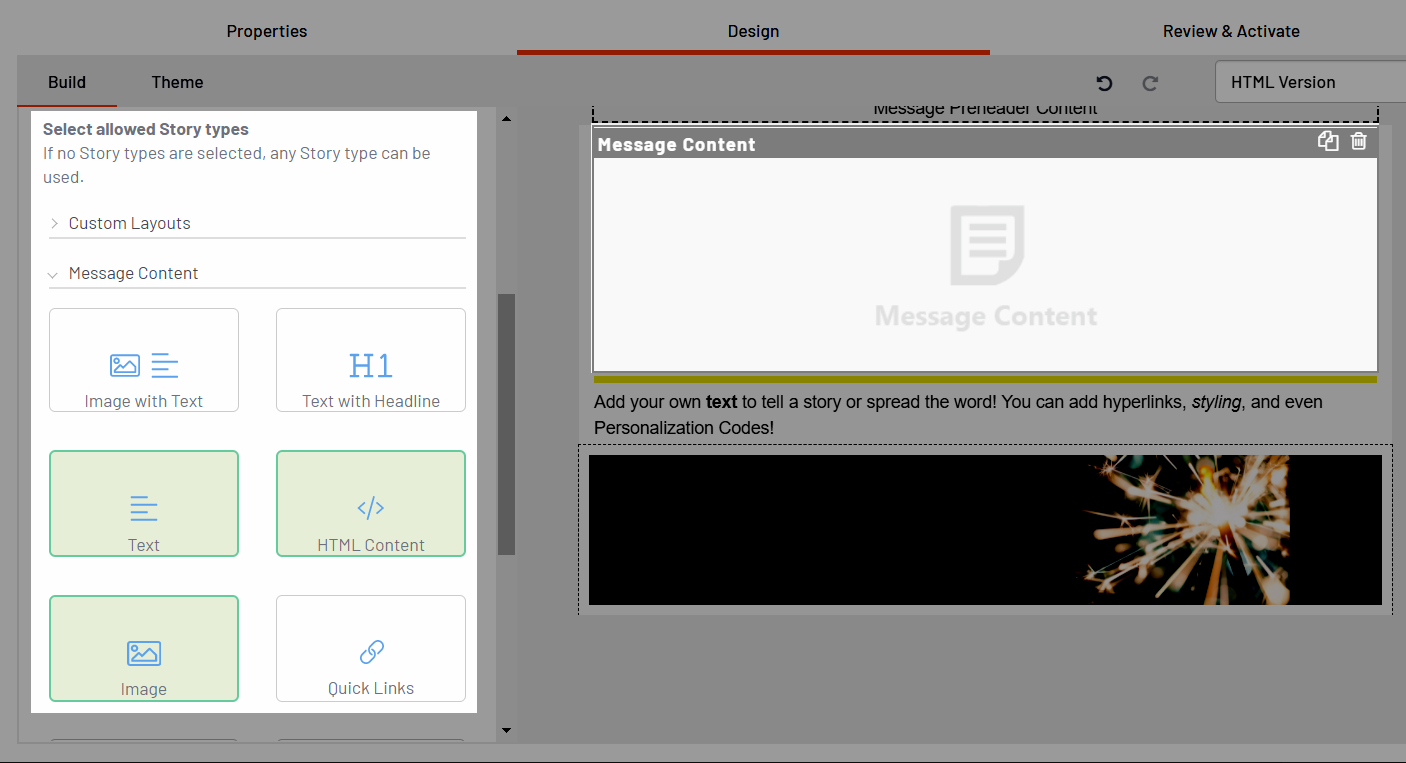Open the Build tab
Screen dimensions: 1406x763
click(67, 82)
